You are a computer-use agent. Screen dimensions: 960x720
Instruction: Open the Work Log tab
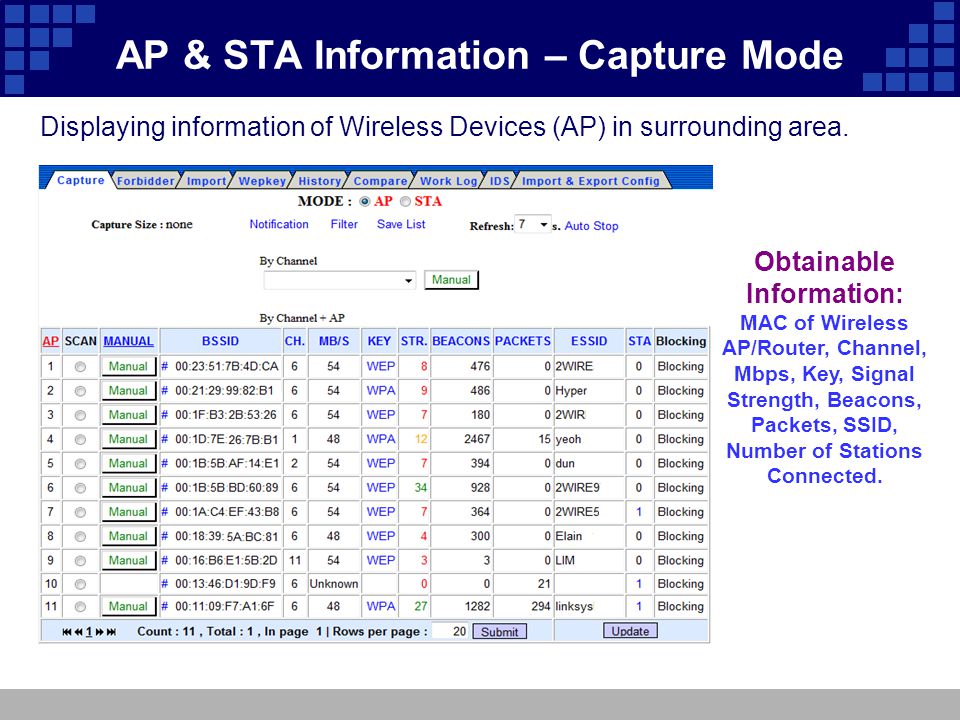click(448, 181)
